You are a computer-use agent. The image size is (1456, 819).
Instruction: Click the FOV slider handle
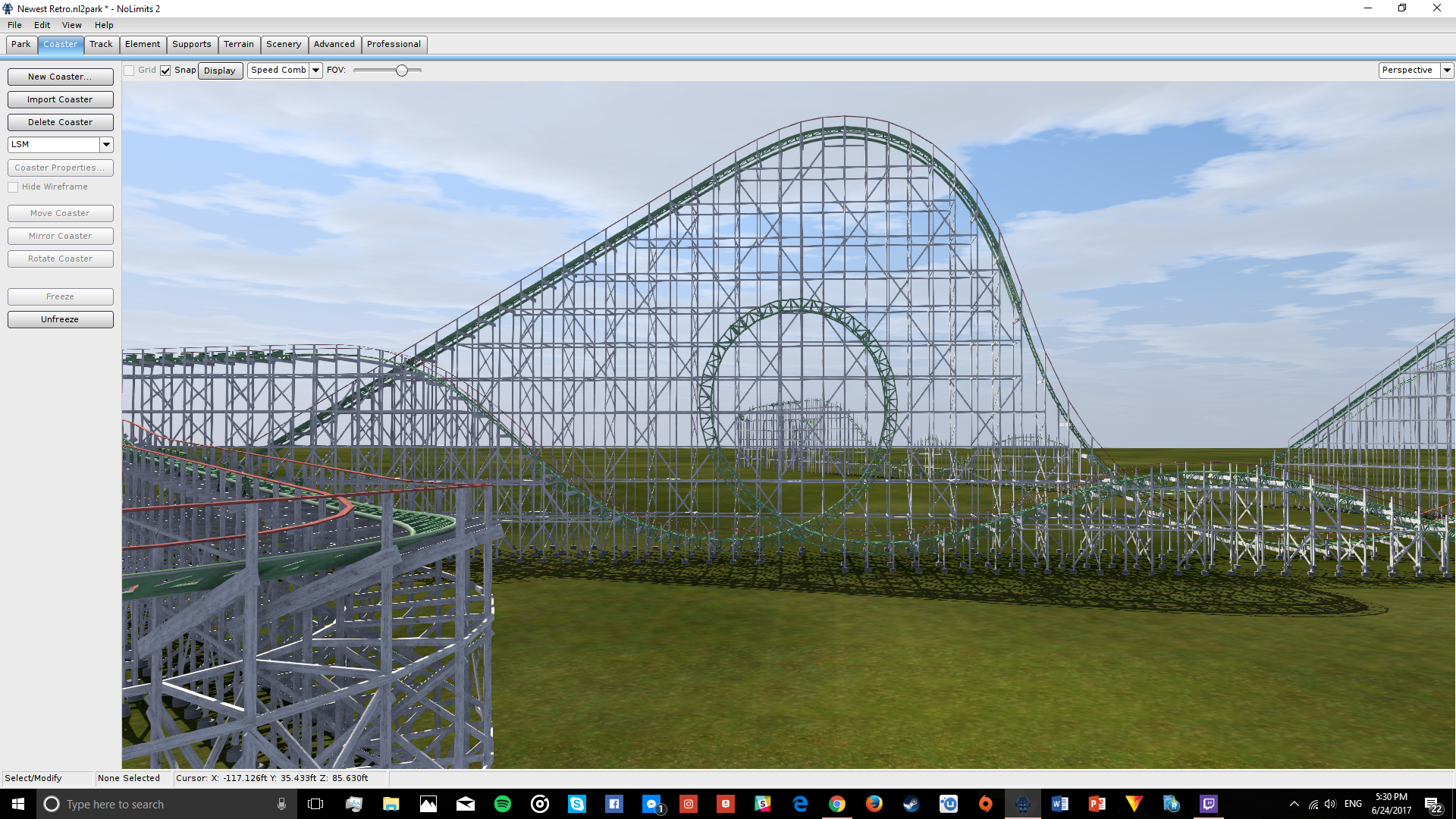[x=402, y=71]
